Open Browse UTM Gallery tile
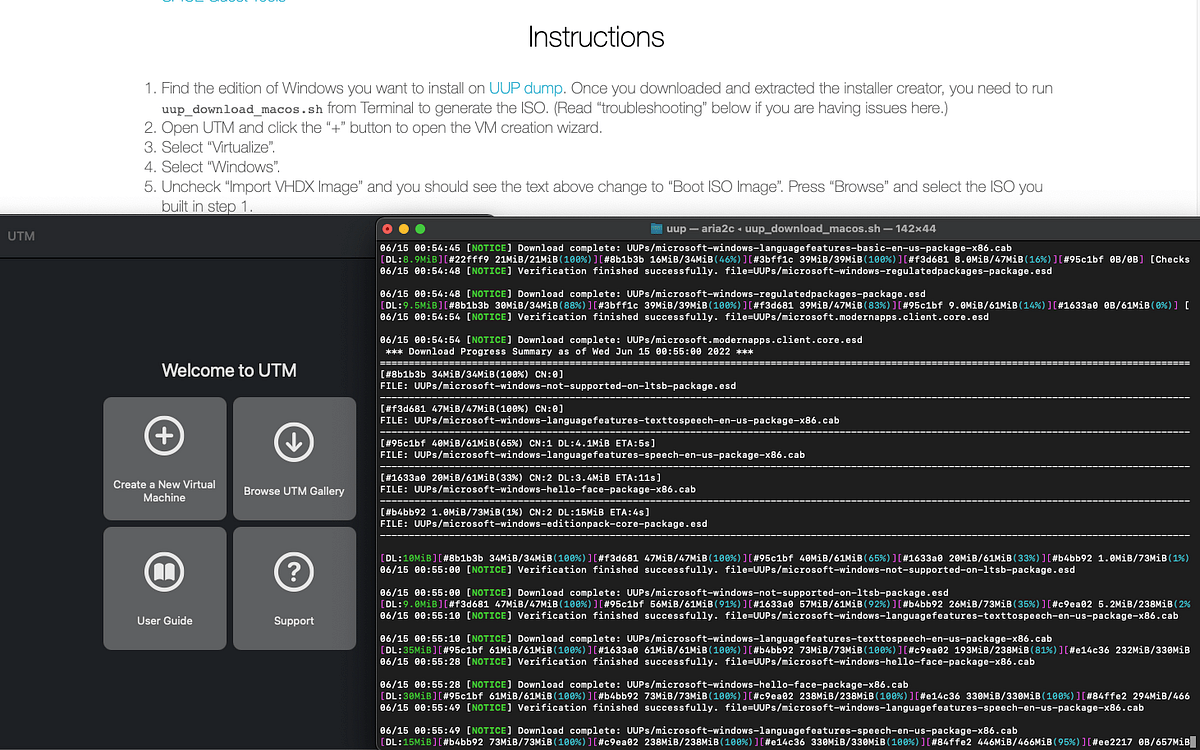 (294, 458)
